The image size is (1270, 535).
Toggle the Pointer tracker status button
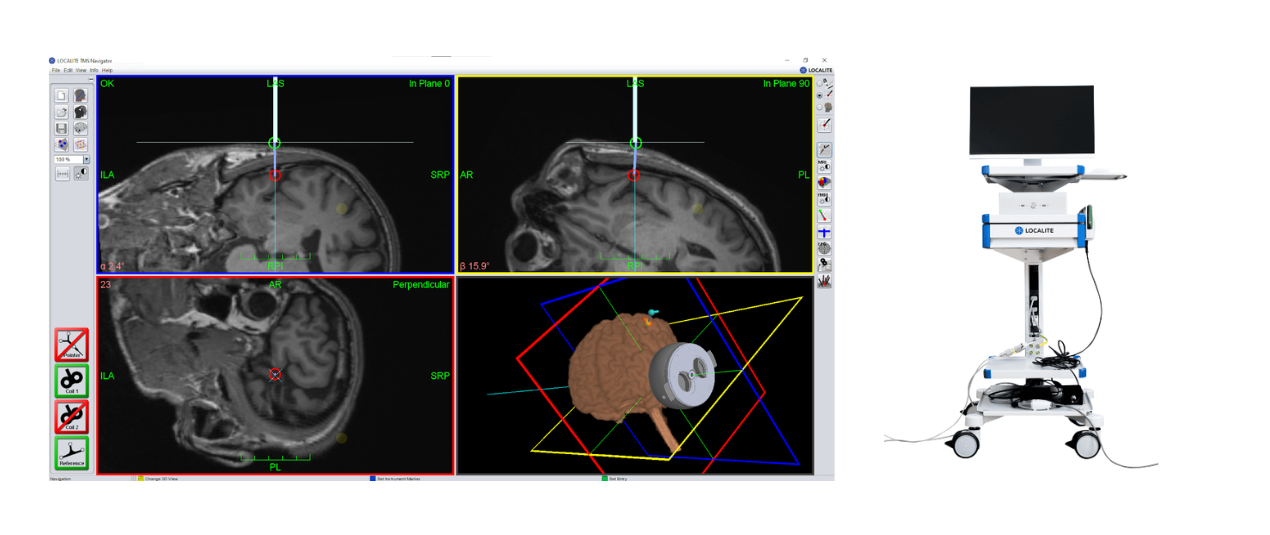tap(72, 345)
